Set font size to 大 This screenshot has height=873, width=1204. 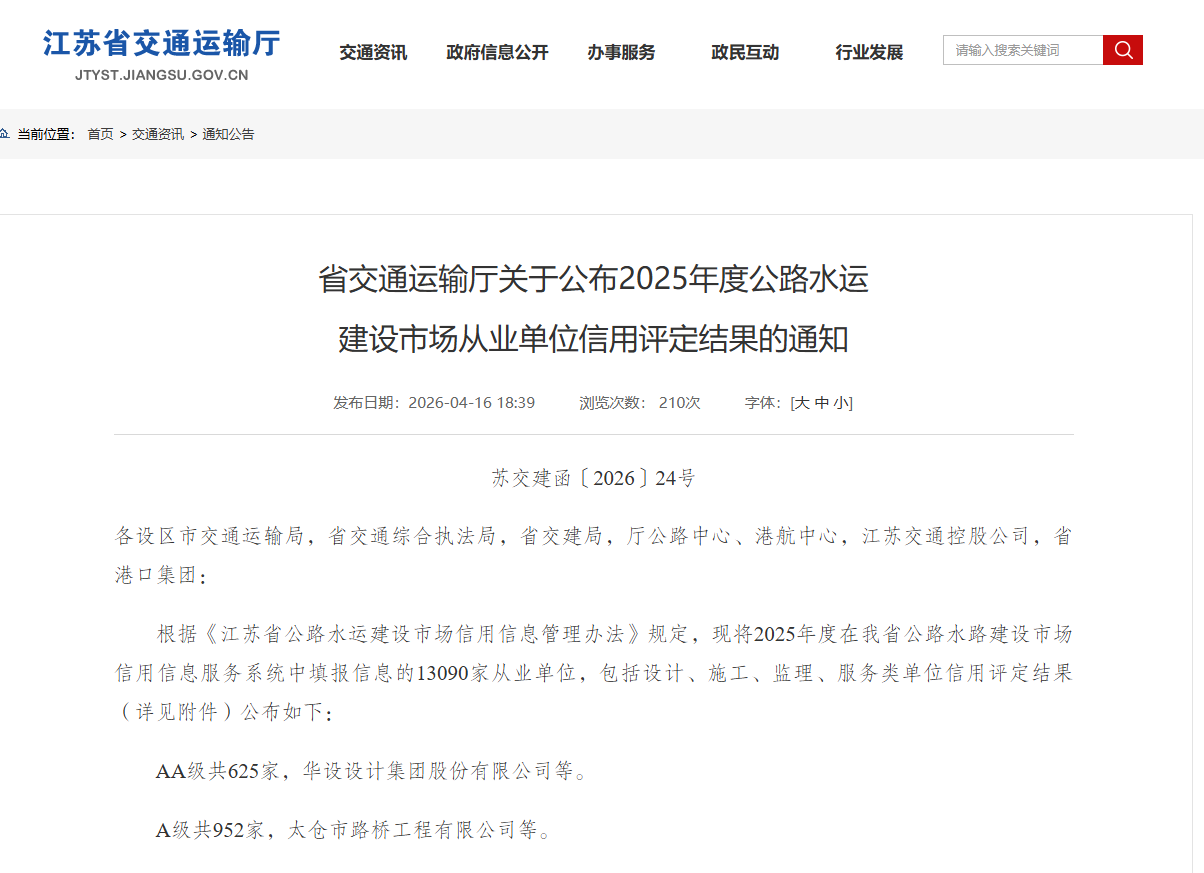(801, 403)
